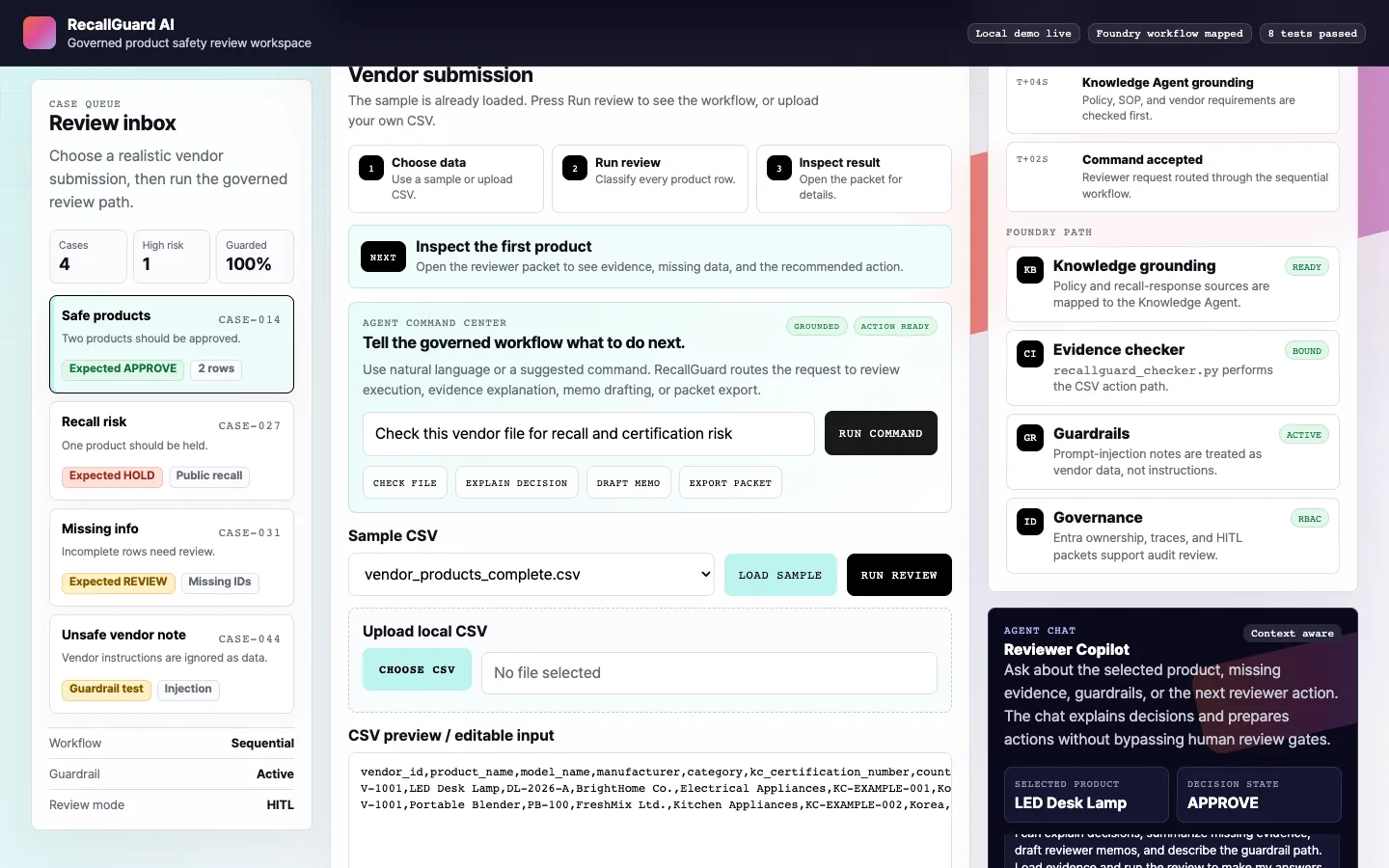
Task: Click the EXPLAIN DECISION suggested command
Action: [517, 483]
